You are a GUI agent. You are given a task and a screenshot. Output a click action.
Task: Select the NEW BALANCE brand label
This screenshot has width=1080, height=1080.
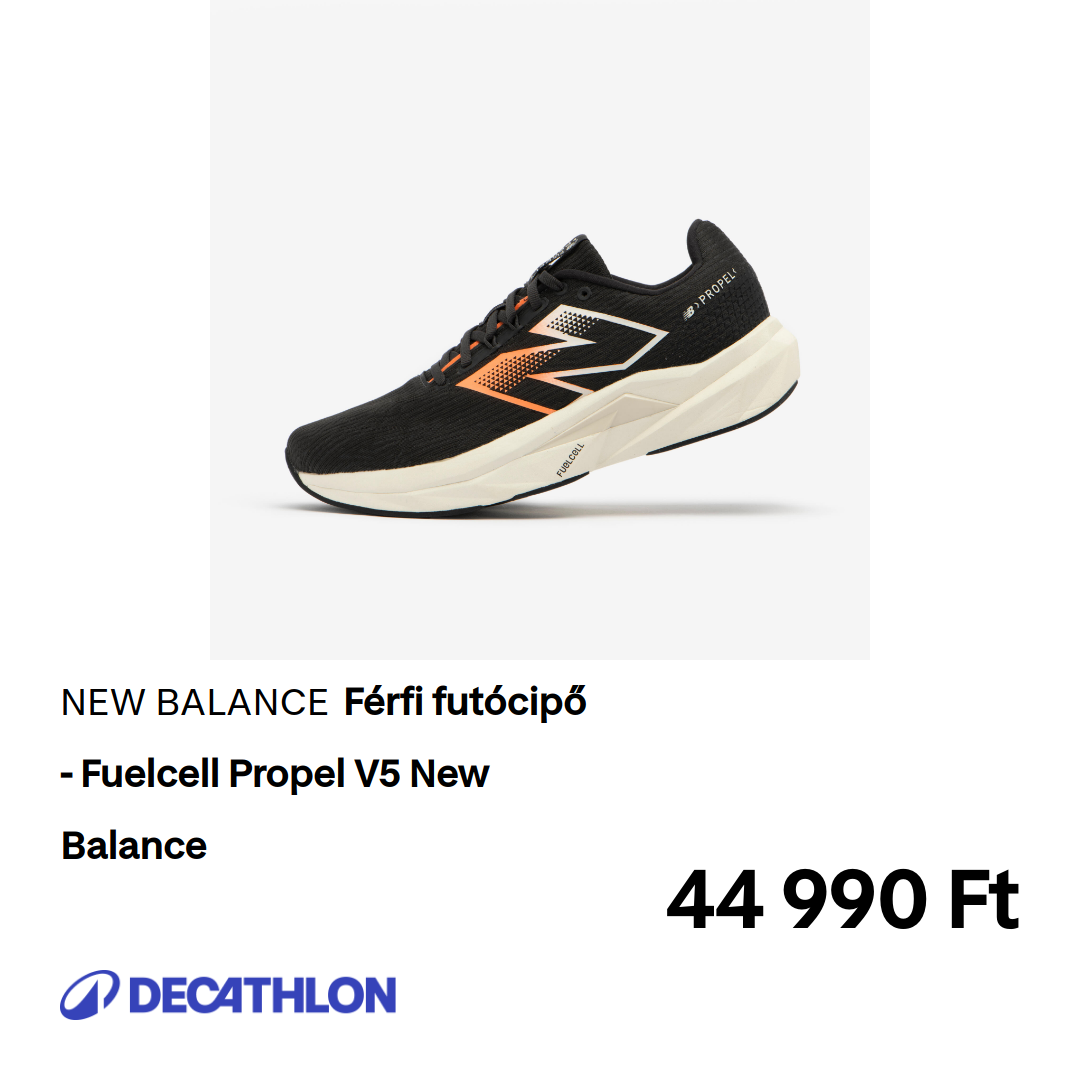tap(194, 703)
